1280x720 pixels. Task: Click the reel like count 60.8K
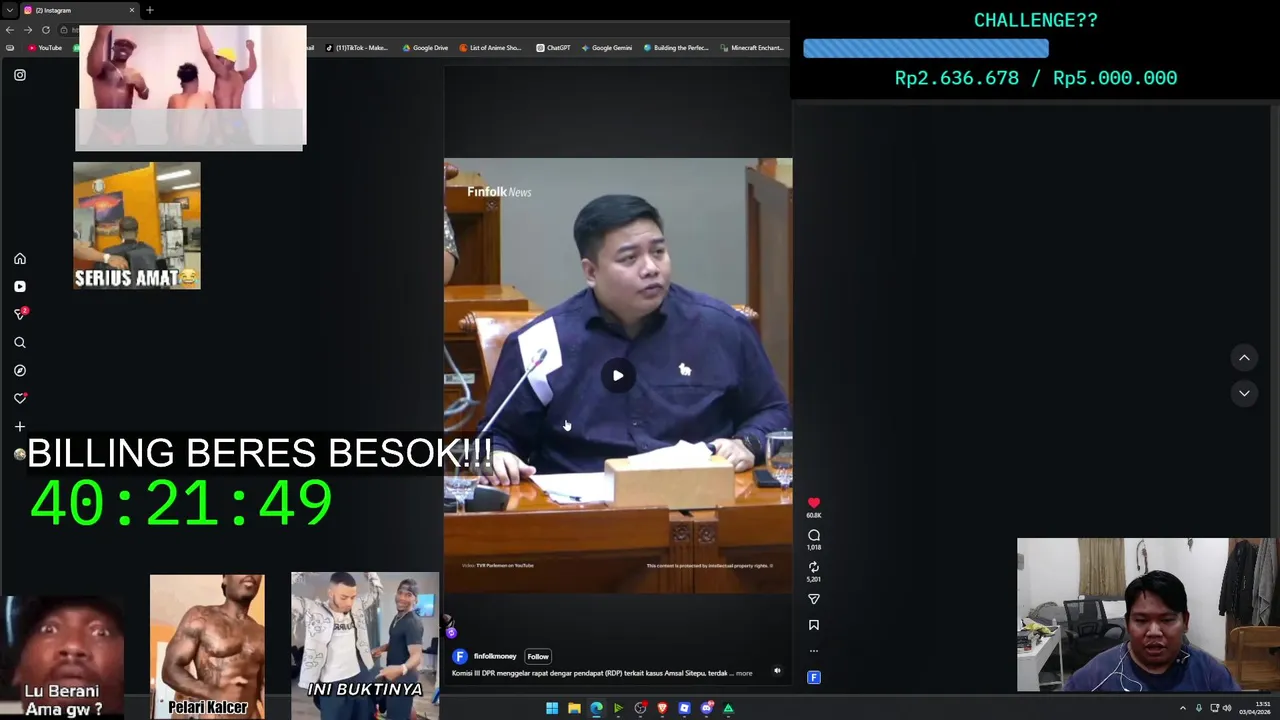[814, 516]
